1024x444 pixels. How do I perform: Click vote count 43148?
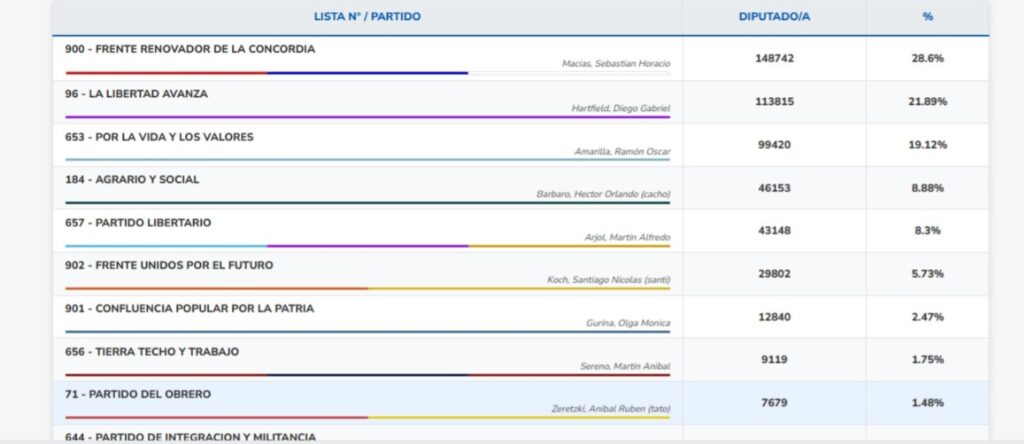(775, 230)
